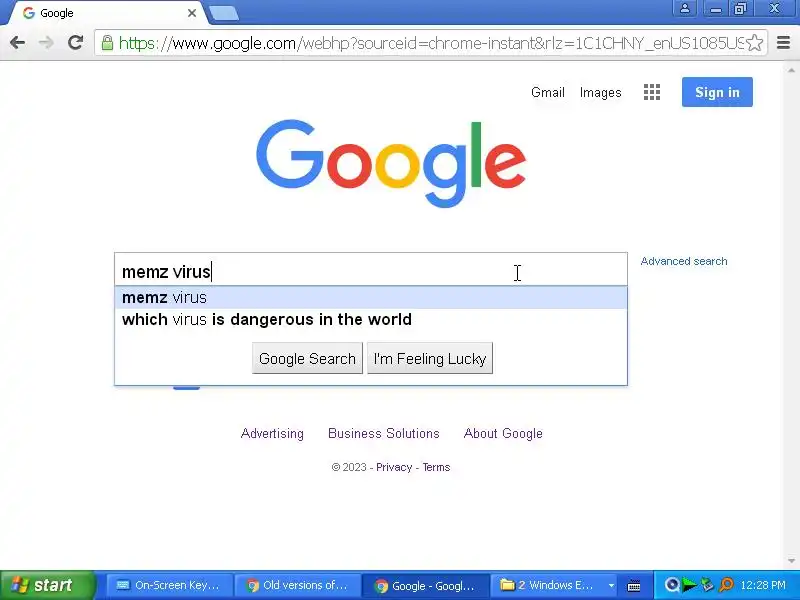Click the page scrollbar down arrow

791,561
